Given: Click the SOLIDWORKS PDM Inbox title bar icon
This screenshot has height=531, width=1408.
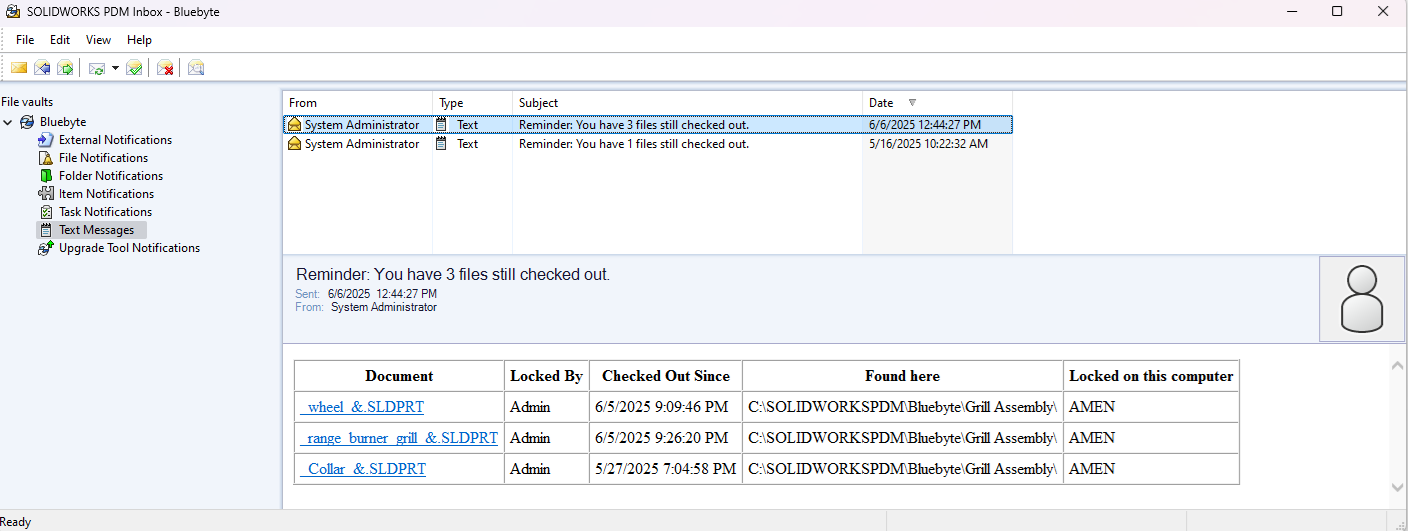Looking at the screenshot, I should coord(14,12).
